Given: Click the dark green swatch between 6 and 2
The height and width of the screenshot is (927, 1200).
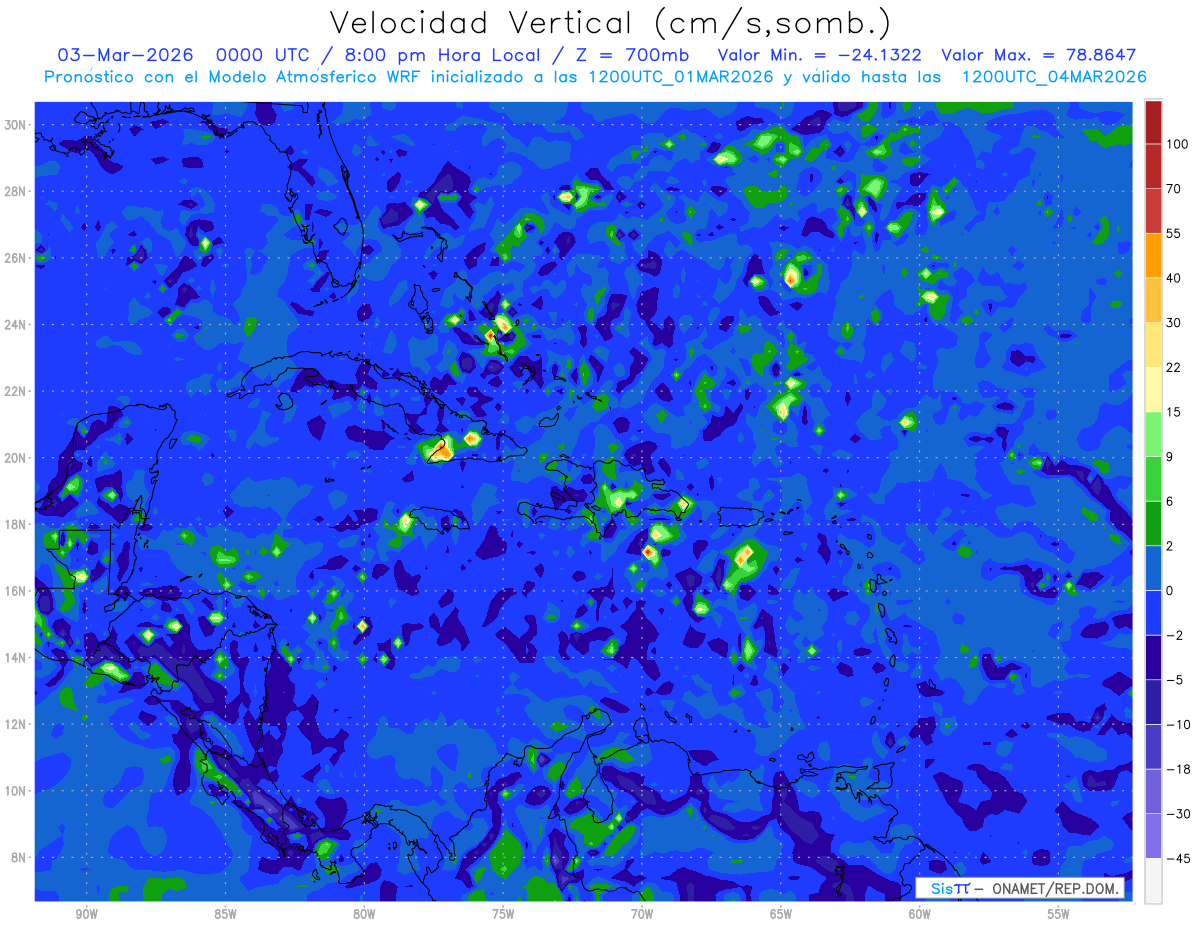Looking at the screenshot, I should 1153,524.
